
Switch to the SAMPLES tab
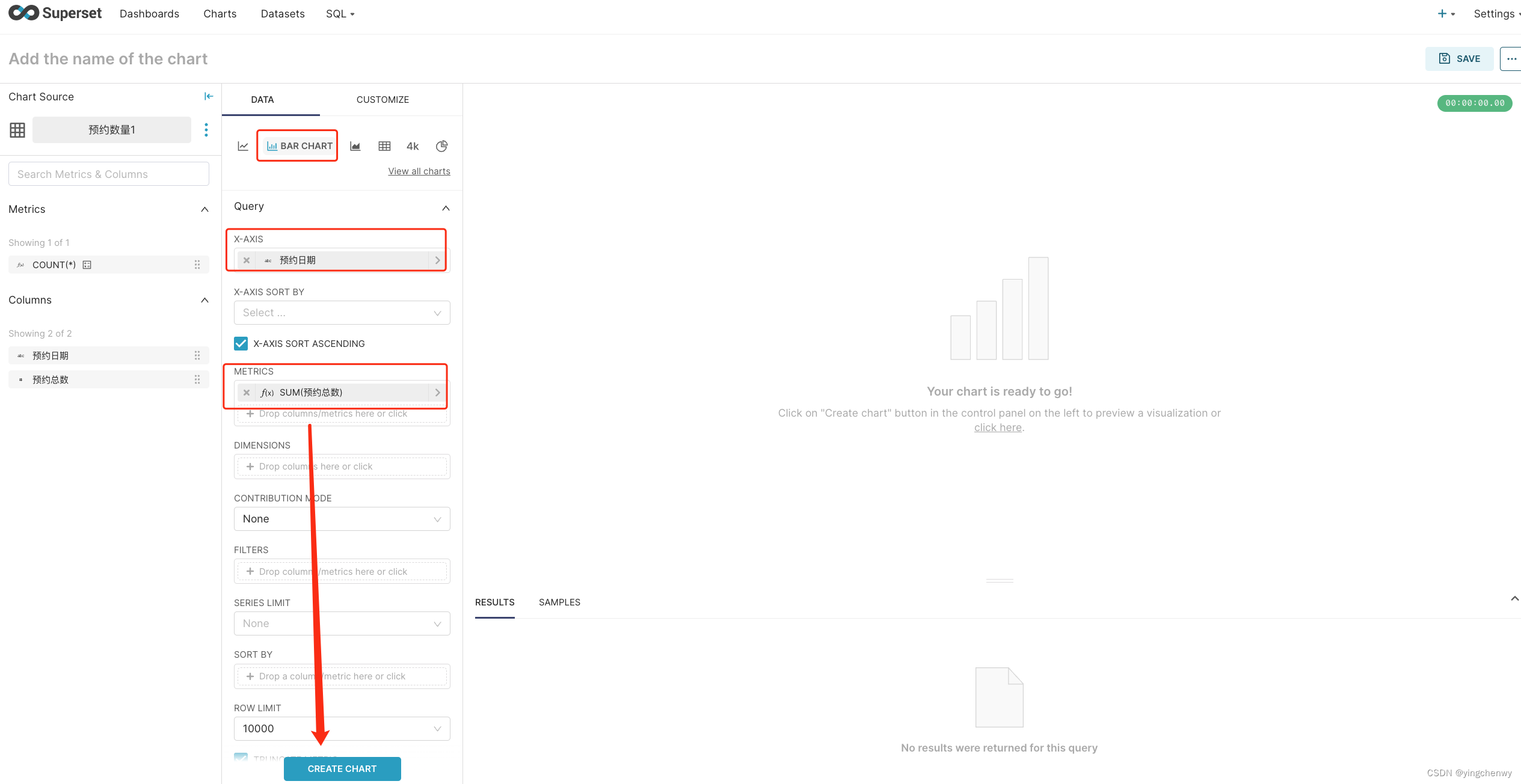[x=559, y=602]
